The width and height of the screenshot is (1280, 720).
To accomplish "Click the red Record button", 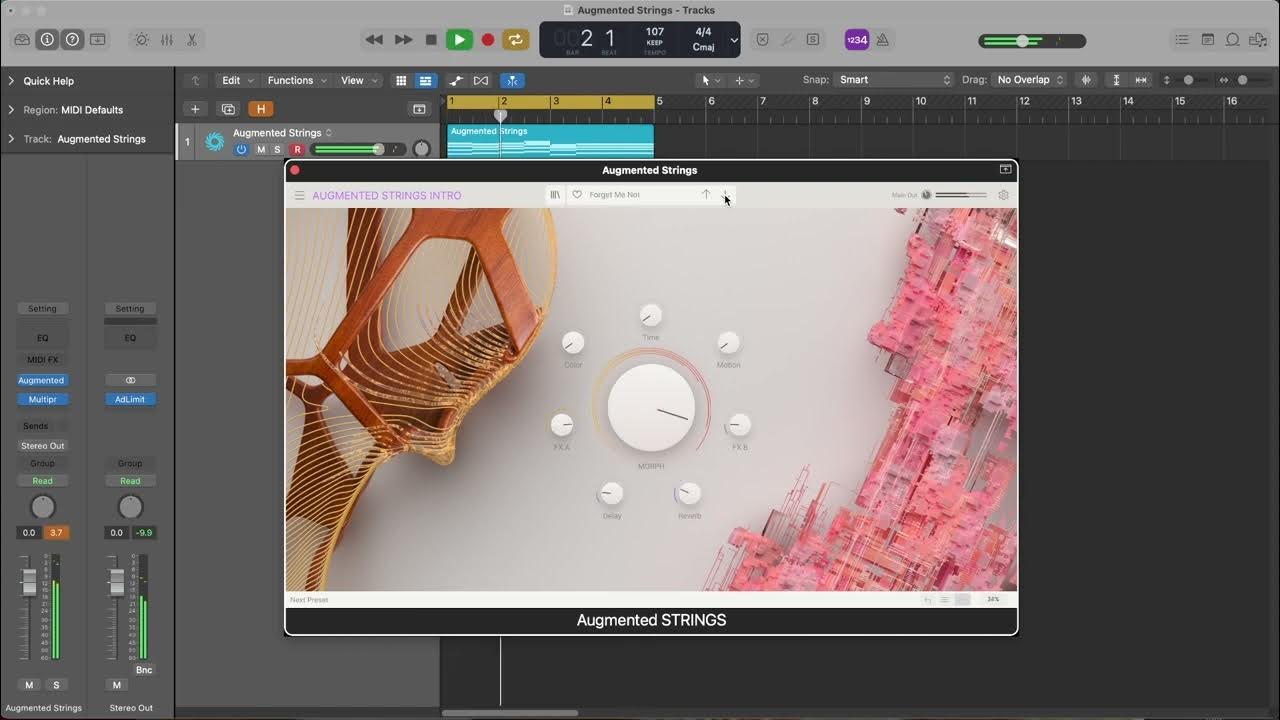I will point(488,40).
